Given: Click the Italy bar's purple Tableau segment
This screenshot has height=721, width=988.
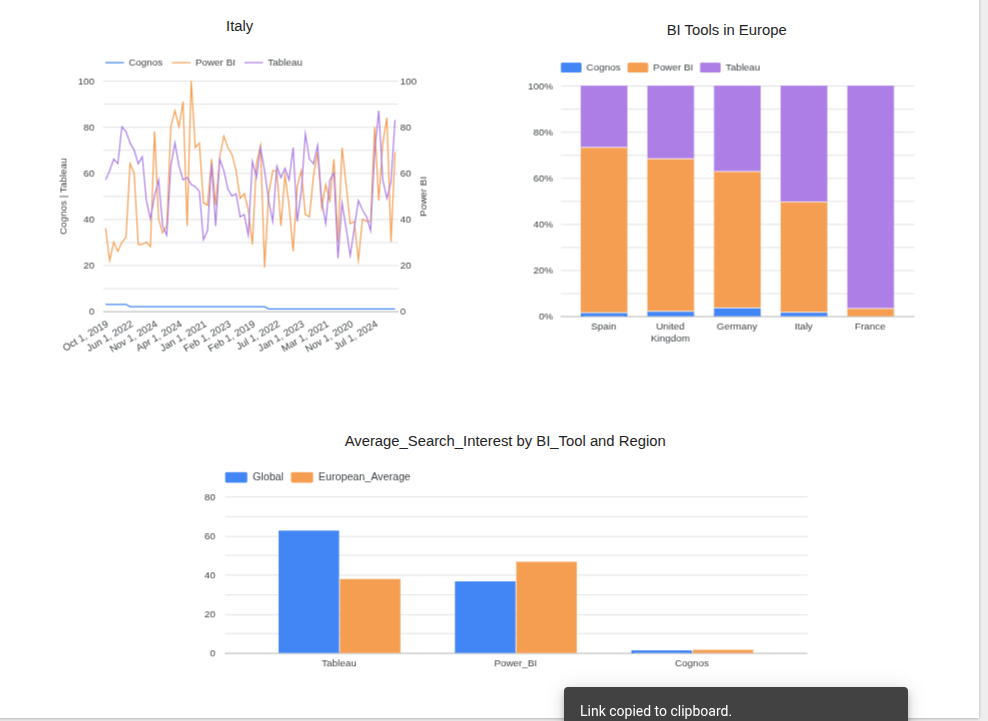Looking at the screenshot, I should pyautogui.click(x=804, y=144).
